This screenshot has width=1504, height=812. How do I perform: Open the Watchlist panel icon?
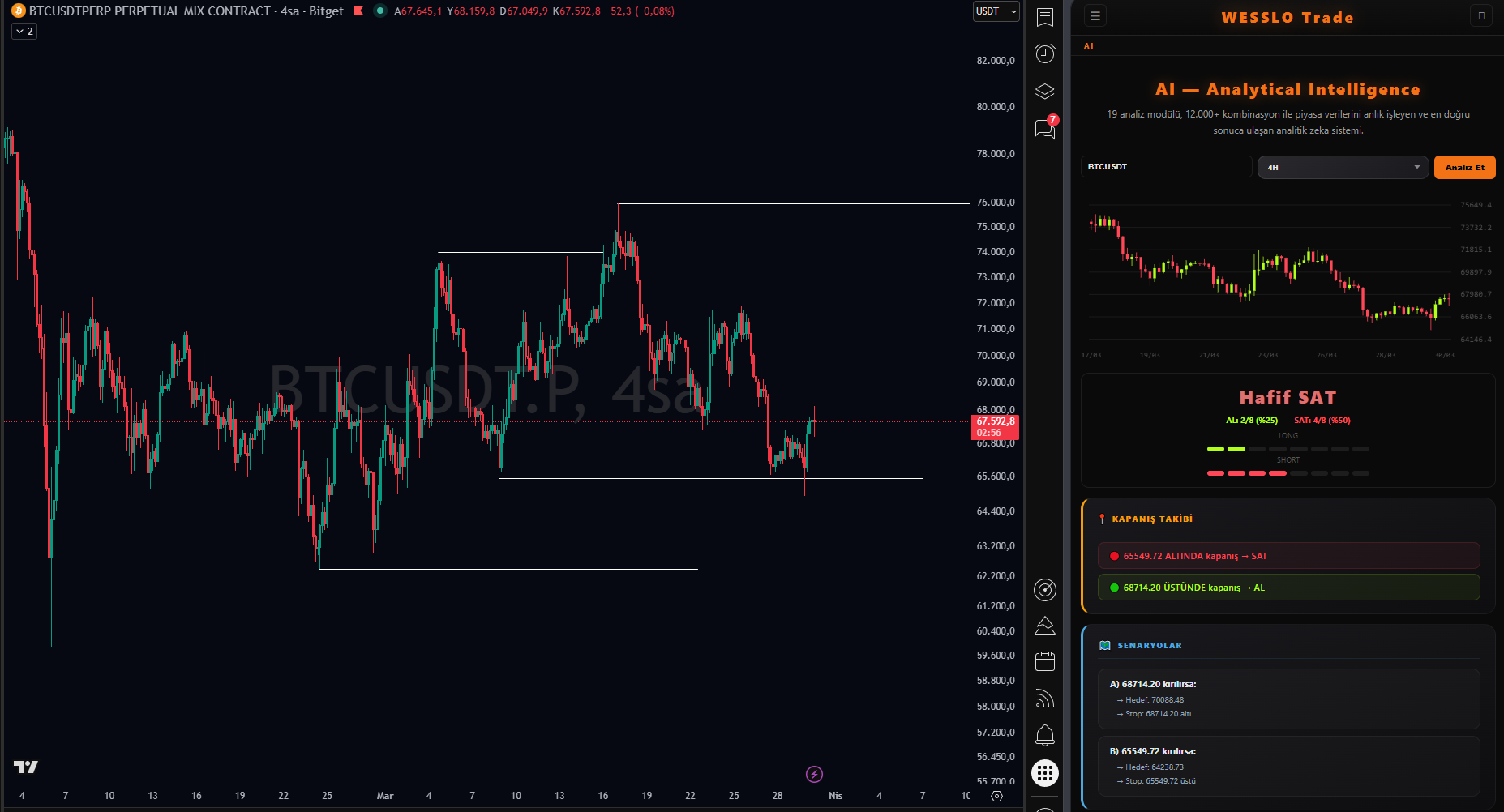pyautogui.click(x=1045, y=16)
